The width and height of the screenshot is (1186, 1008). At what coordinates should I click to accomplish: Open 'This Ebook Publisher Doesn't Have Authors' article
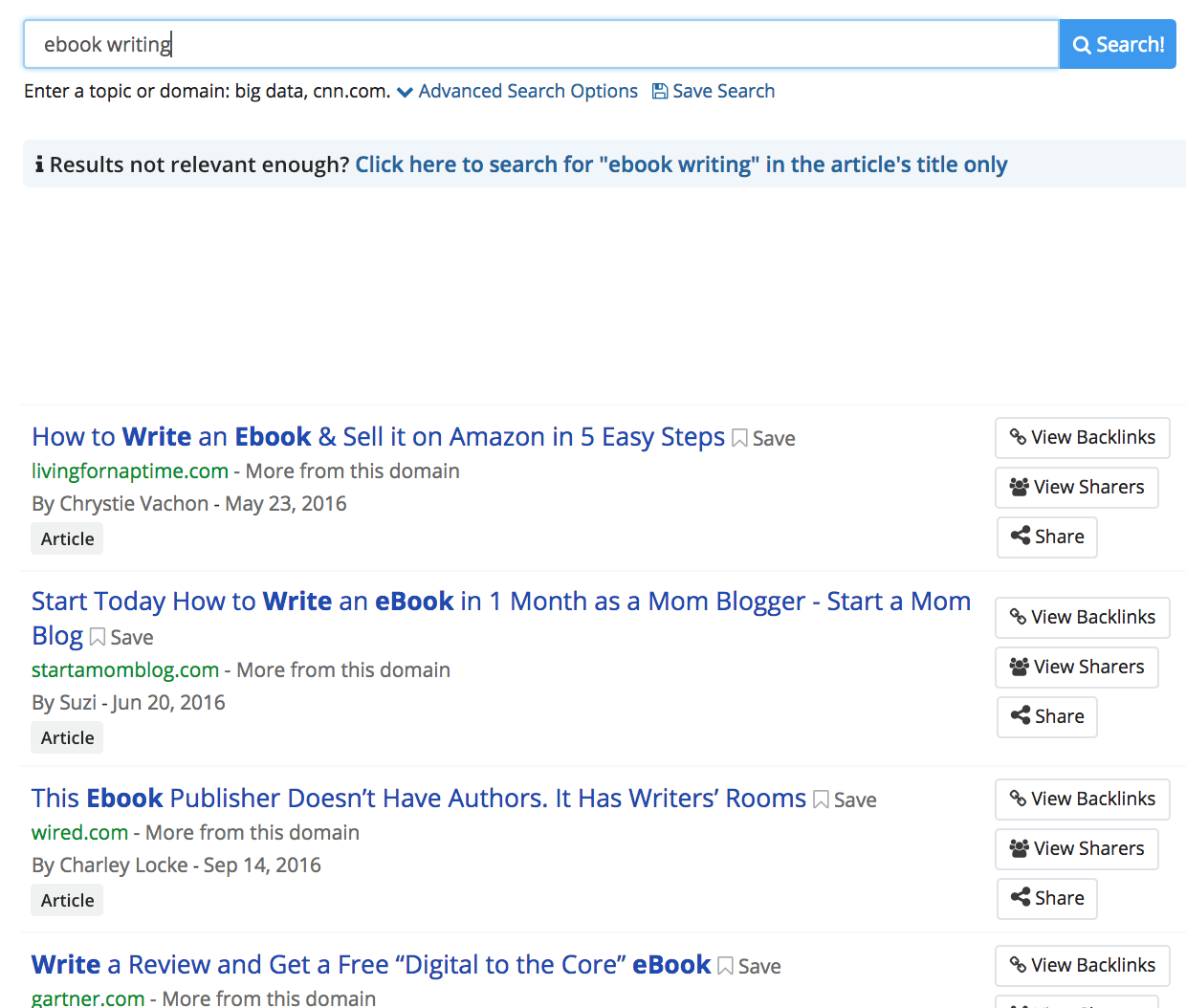pos(419,799)
